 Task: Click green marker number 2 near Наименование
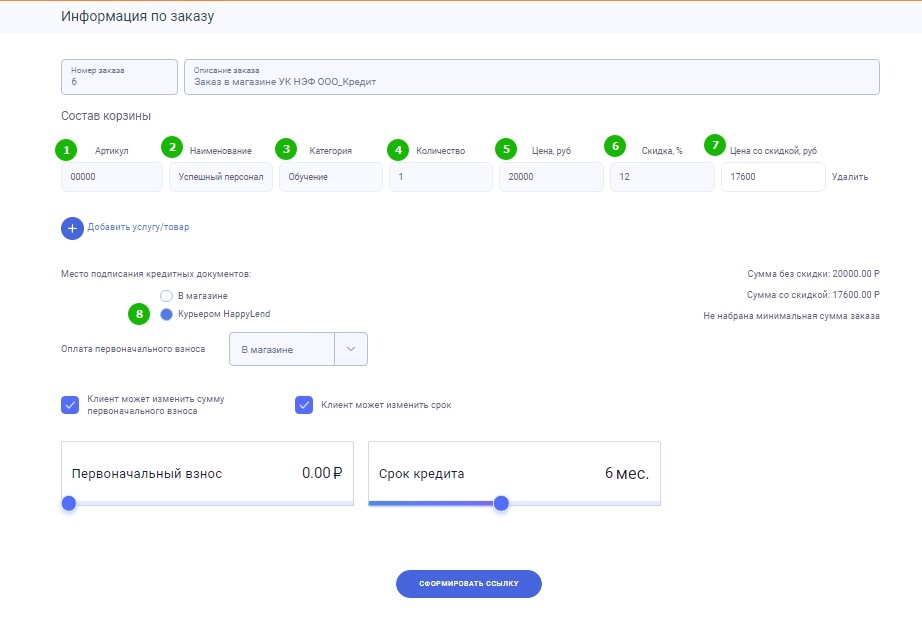pos(172,147)
